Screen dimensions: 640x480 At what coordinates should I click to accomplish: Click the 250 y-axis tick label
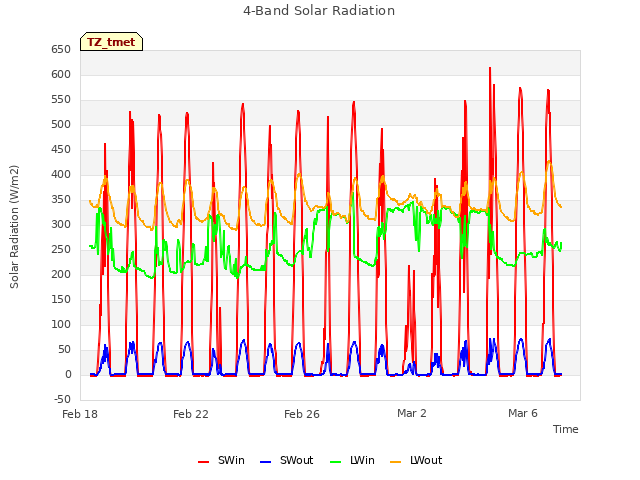click(x=61, y=249)
